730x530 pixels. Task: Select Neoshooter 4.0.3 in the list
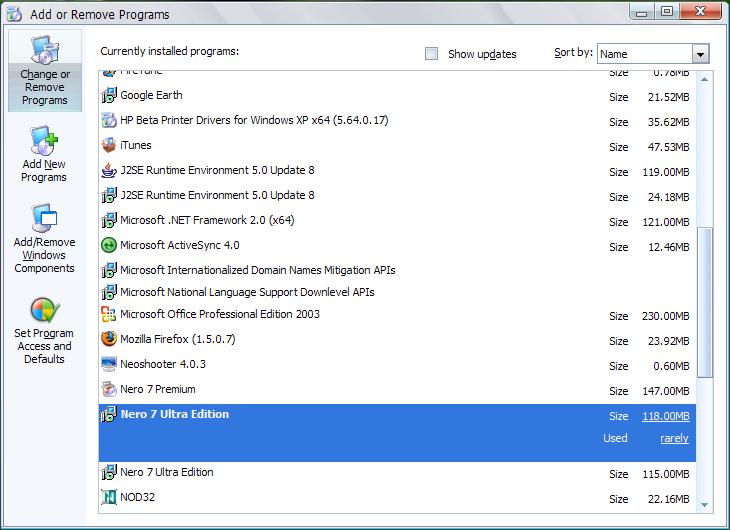coord(397,364)
